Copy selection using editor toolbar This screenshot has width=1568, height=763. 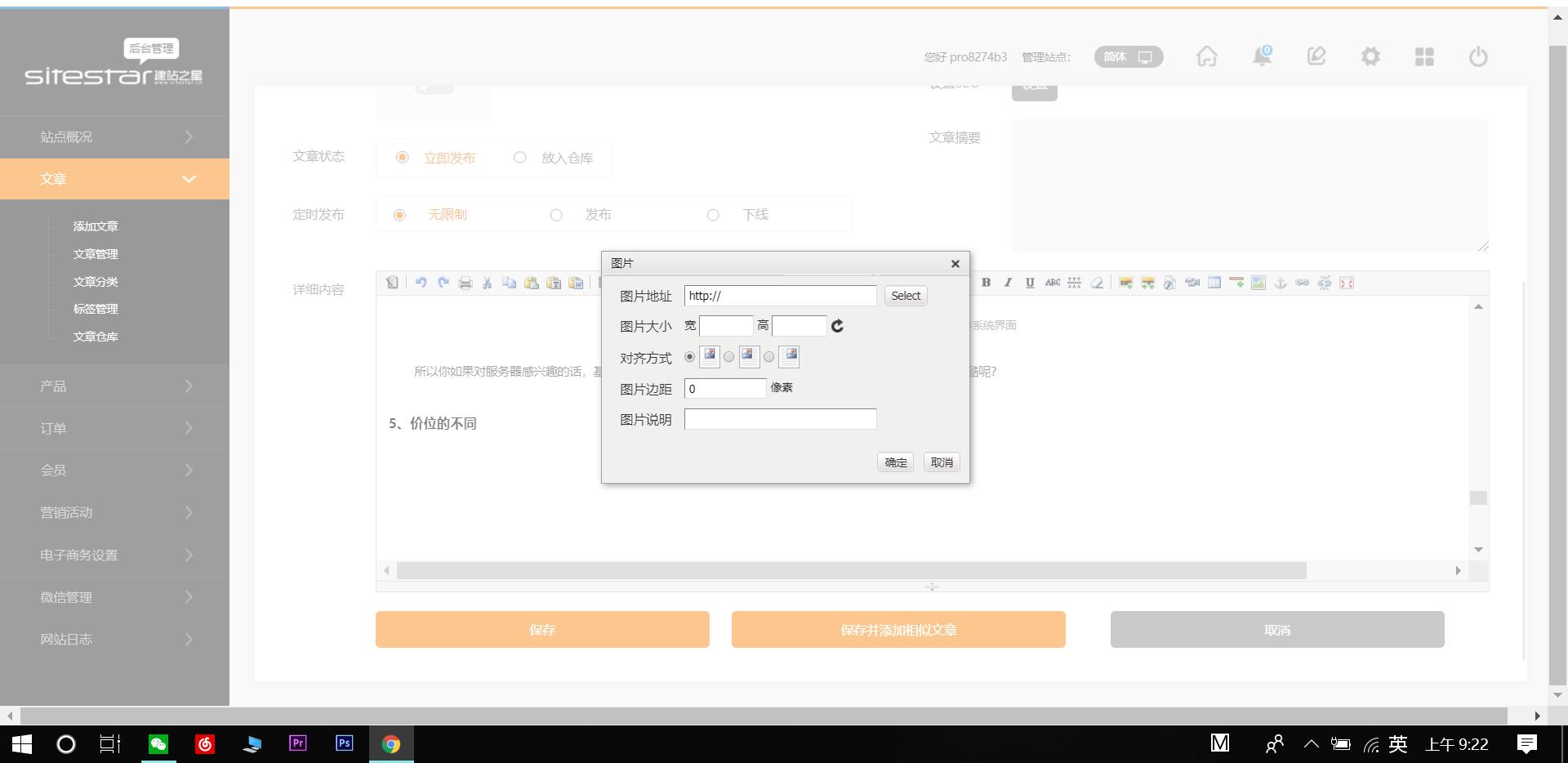pyautogui.click(x=509, y=283)
